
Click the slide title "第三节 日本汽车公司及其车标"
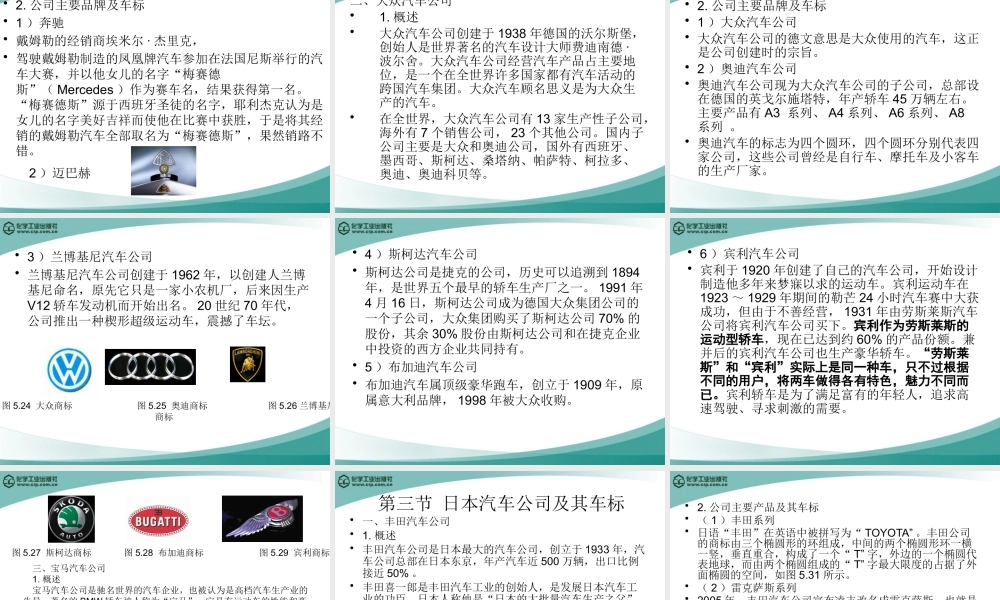pyautogui.click(x=501, y=503)
